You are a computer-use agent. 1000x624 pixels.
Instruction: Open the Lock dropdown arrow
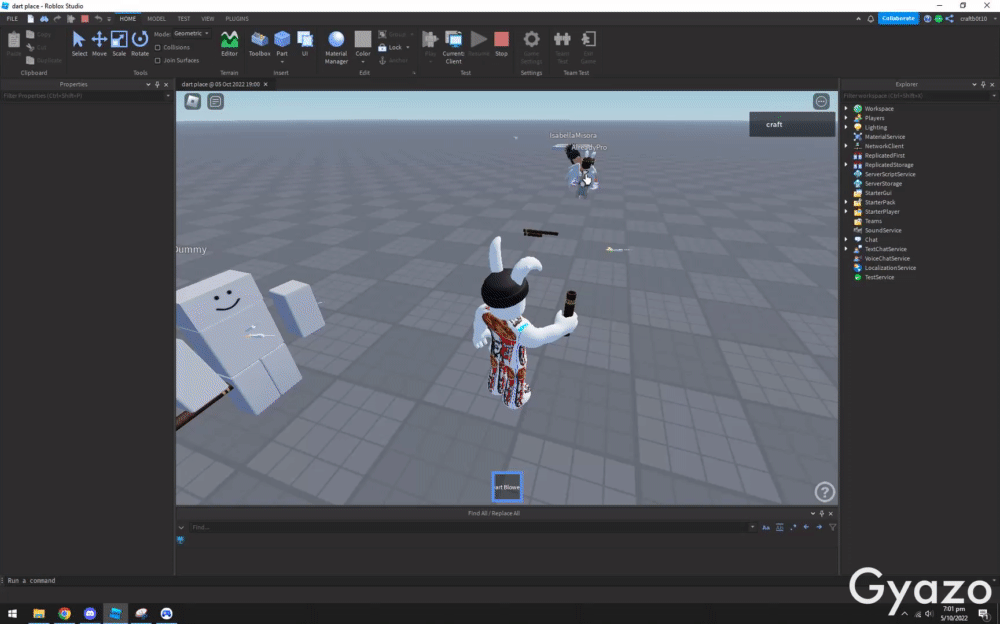coord(408,48)
